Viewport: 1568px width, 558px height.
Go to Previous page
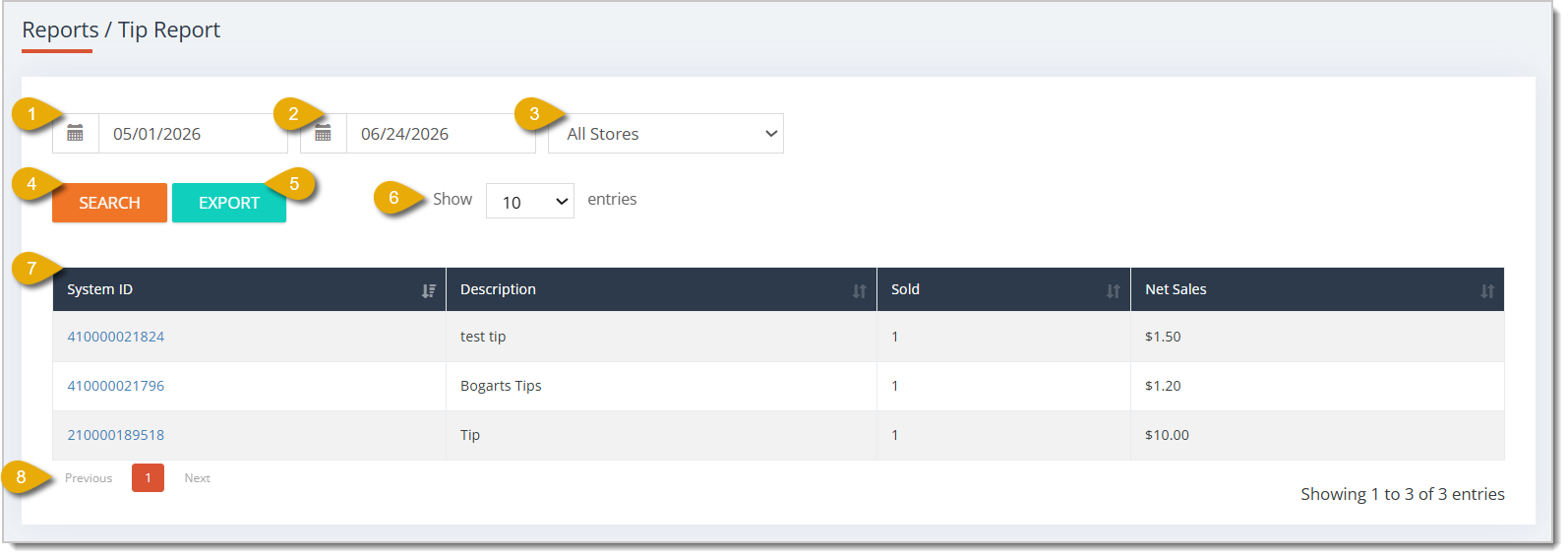pyautogui.click(x=89, y=478)
